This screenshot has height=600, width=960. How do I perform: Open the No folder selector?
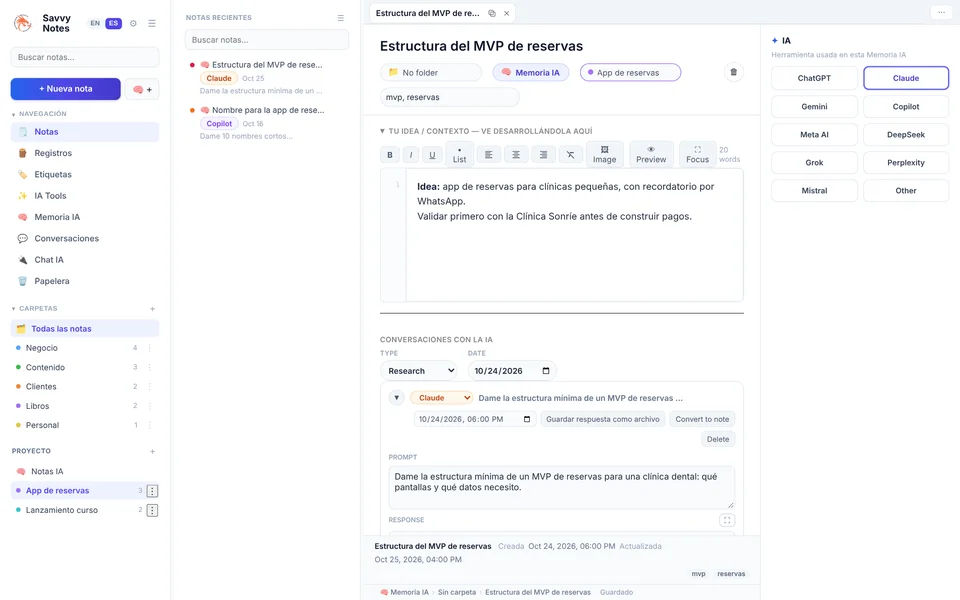coord(431,72)
